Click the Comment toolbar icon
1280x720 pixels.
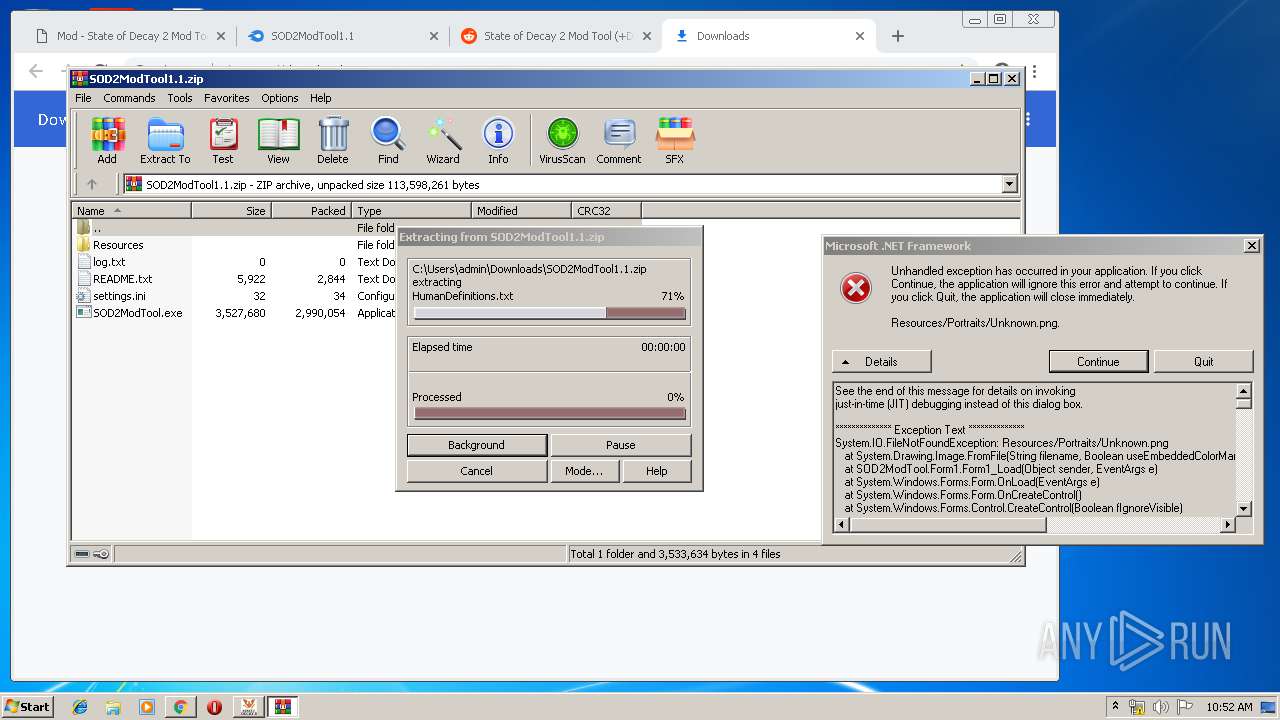[619, 140]
